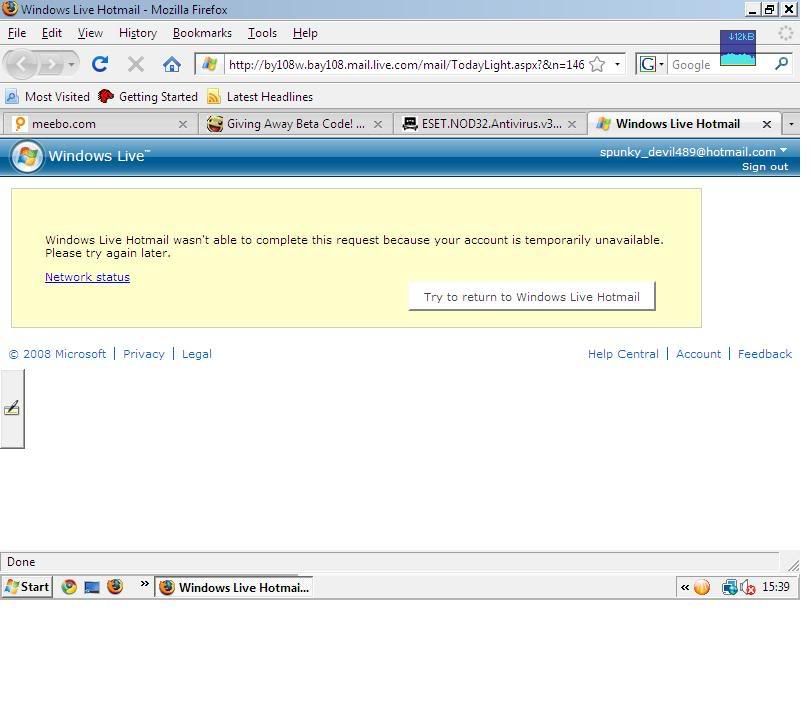811x728 pixels.
Task: Launch Chrome from the quick launch bar
Action: point(69,587)
